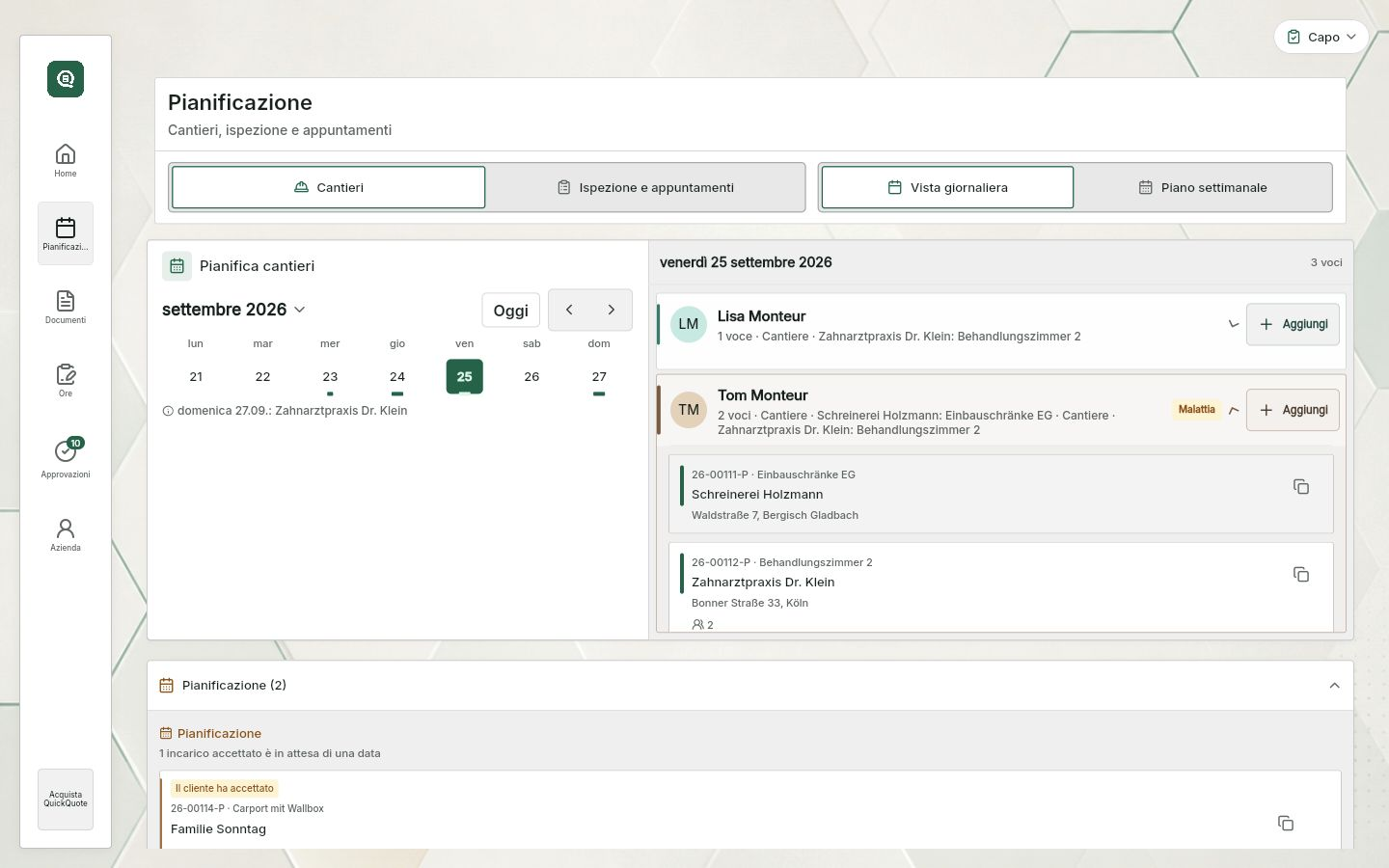Click info note domenica 27.09. Zahnarztpraxis
This screenshot has height=868, width=1389.
285,411
